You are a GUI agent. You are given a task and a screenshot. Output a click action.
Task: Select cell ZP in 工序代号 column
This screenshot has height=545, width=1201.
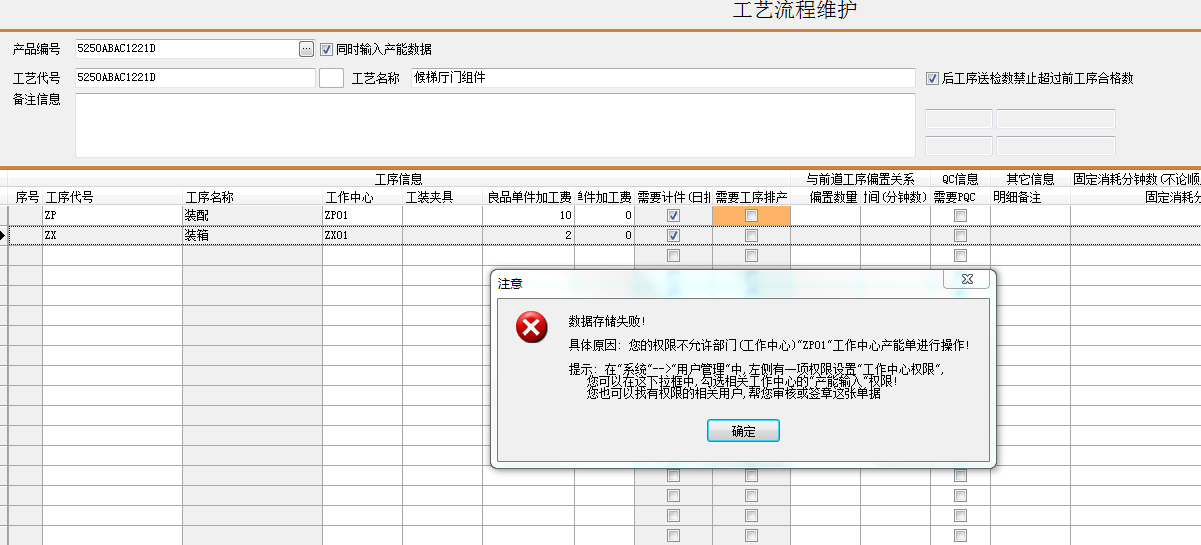tap(112, 216)
